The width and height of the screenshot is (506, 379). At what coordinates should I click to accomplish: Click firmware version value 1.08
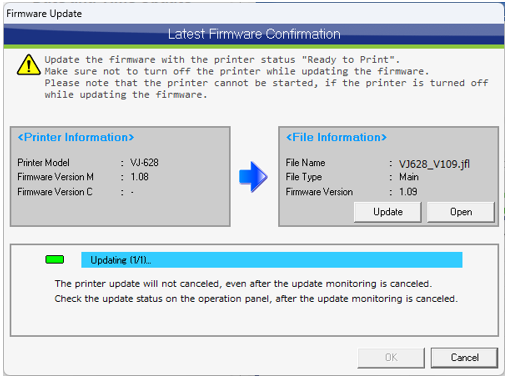pyautogui.click(x=139, y=177)
